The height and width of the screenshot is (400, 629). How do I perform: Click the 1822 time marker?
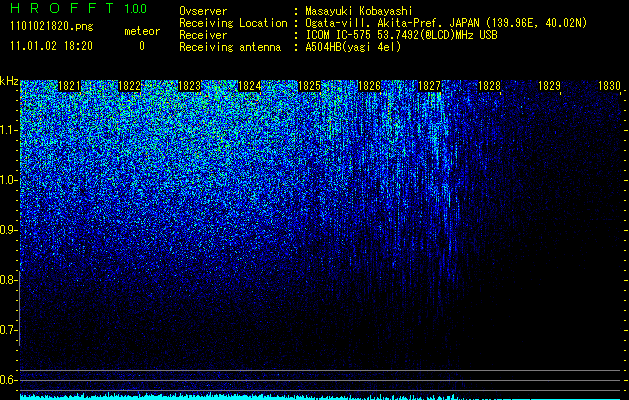pyautogui.click(x=130, y=86)
